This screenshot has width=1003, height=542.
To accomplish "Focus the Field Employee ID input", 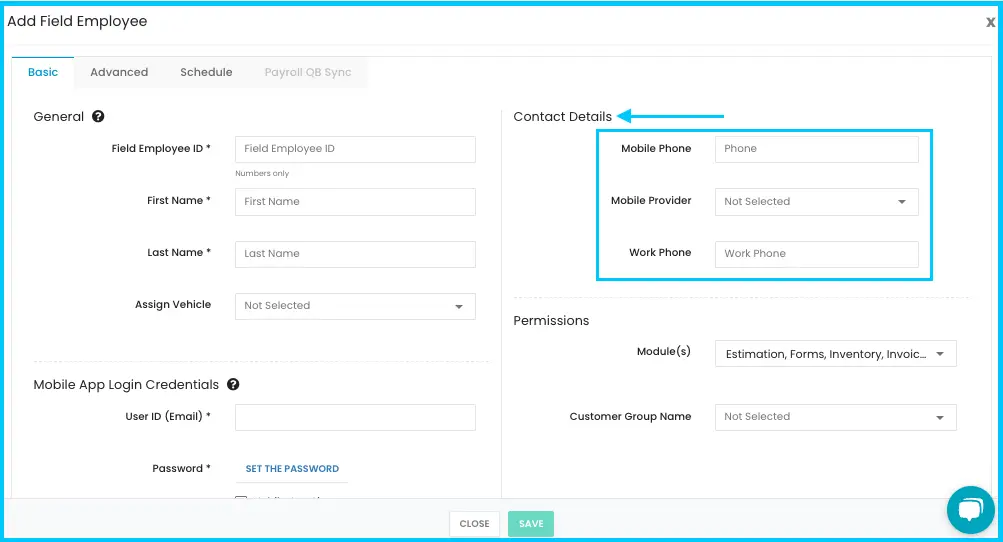I will [x=355, y=149].
